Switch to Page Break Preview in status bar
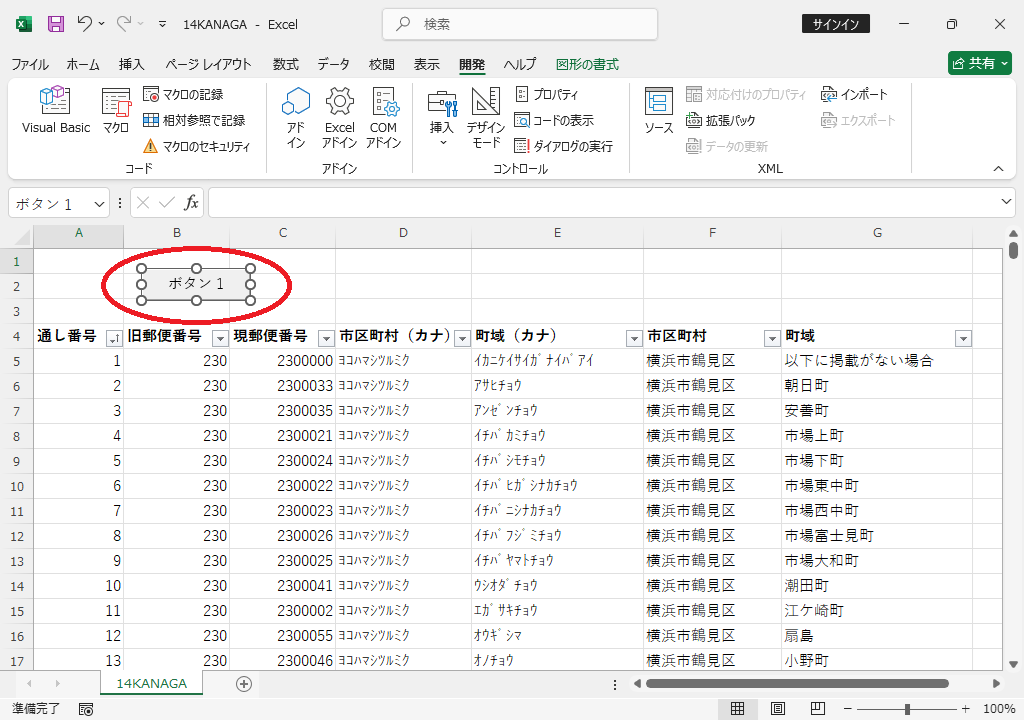The height and width of the screenshot is (720, 1024). click(x=817, y=708)
